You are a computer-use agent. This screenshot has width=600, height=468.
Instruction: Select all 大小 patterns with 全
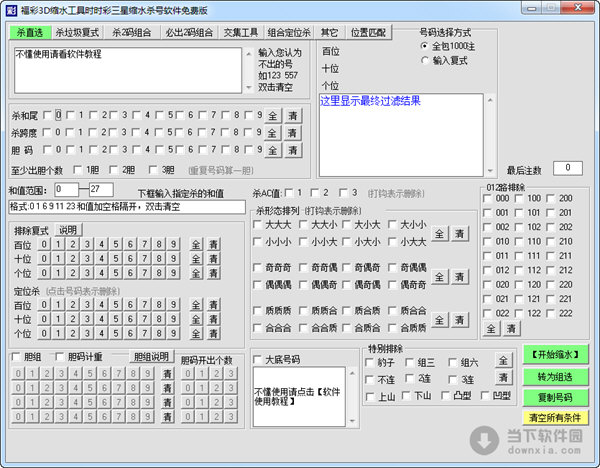click(x=439, y=233)
